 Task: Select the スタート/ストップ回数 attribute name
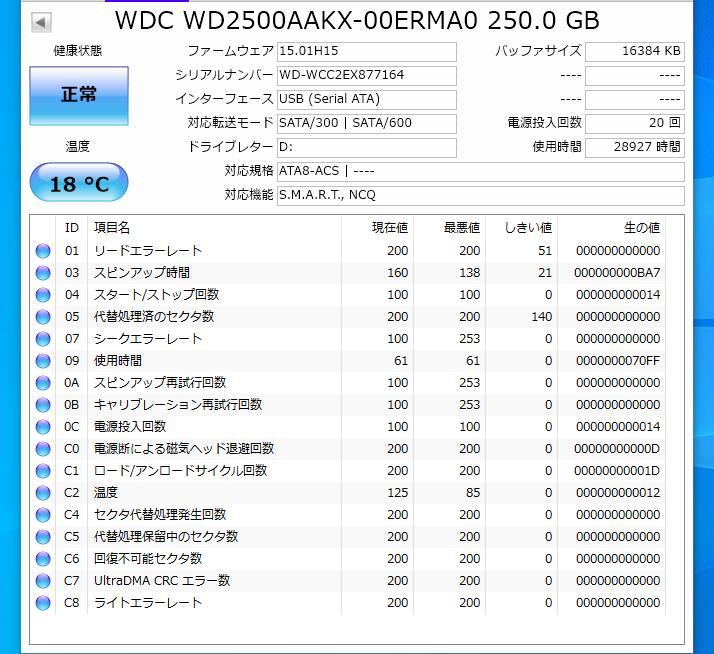click(157, 295)
